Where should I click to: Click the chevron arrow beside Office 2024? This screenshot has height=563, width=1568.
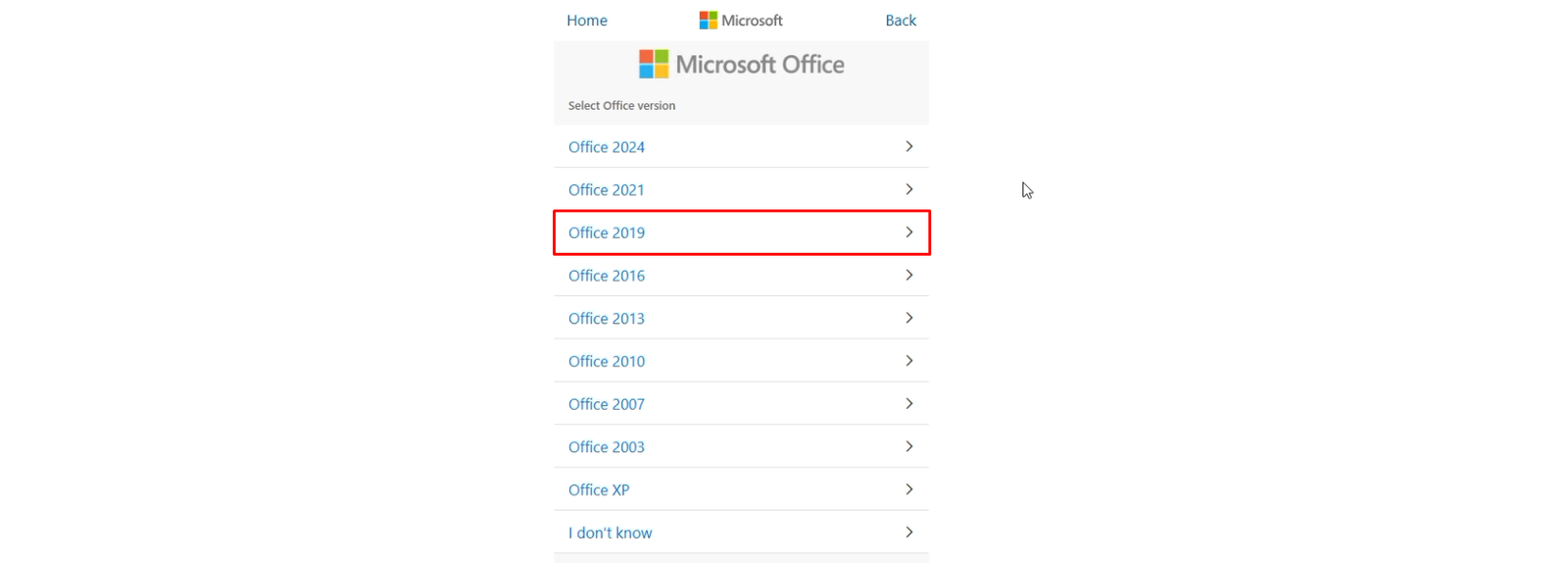909,146
